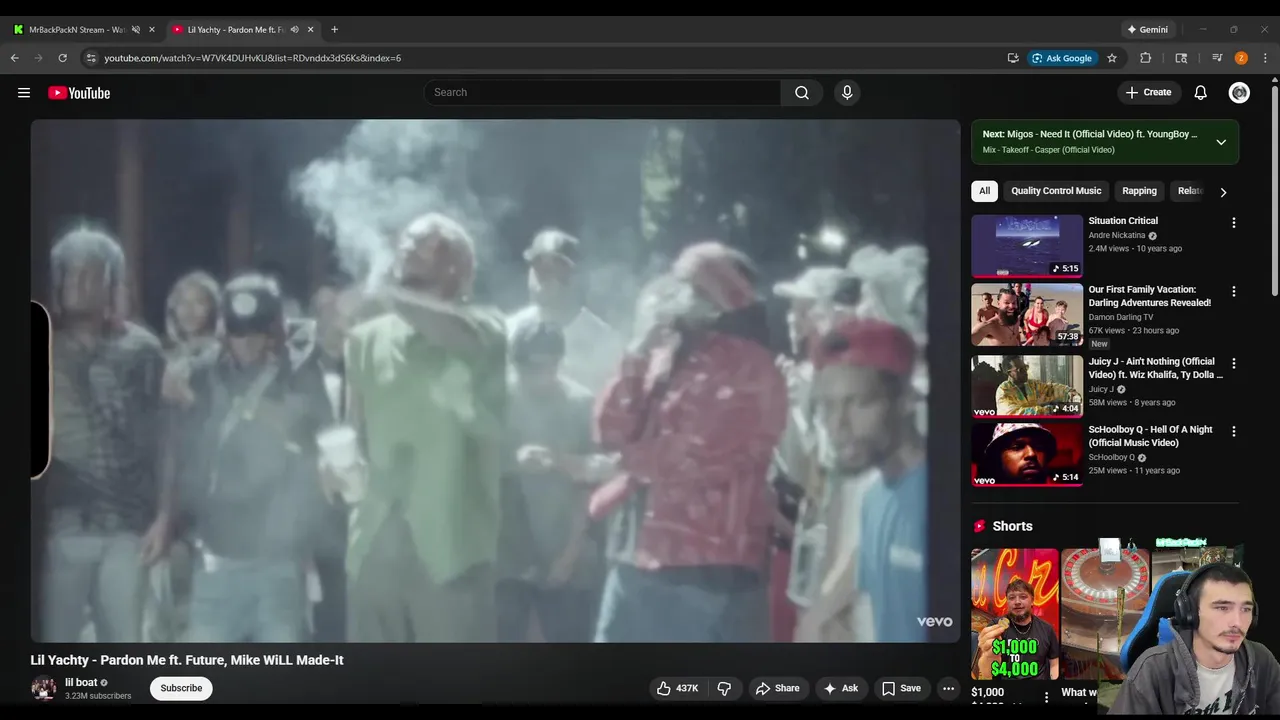The width and height of the screenshot is (1280, 720).
Task: Click the main video player
Action: 495,381
